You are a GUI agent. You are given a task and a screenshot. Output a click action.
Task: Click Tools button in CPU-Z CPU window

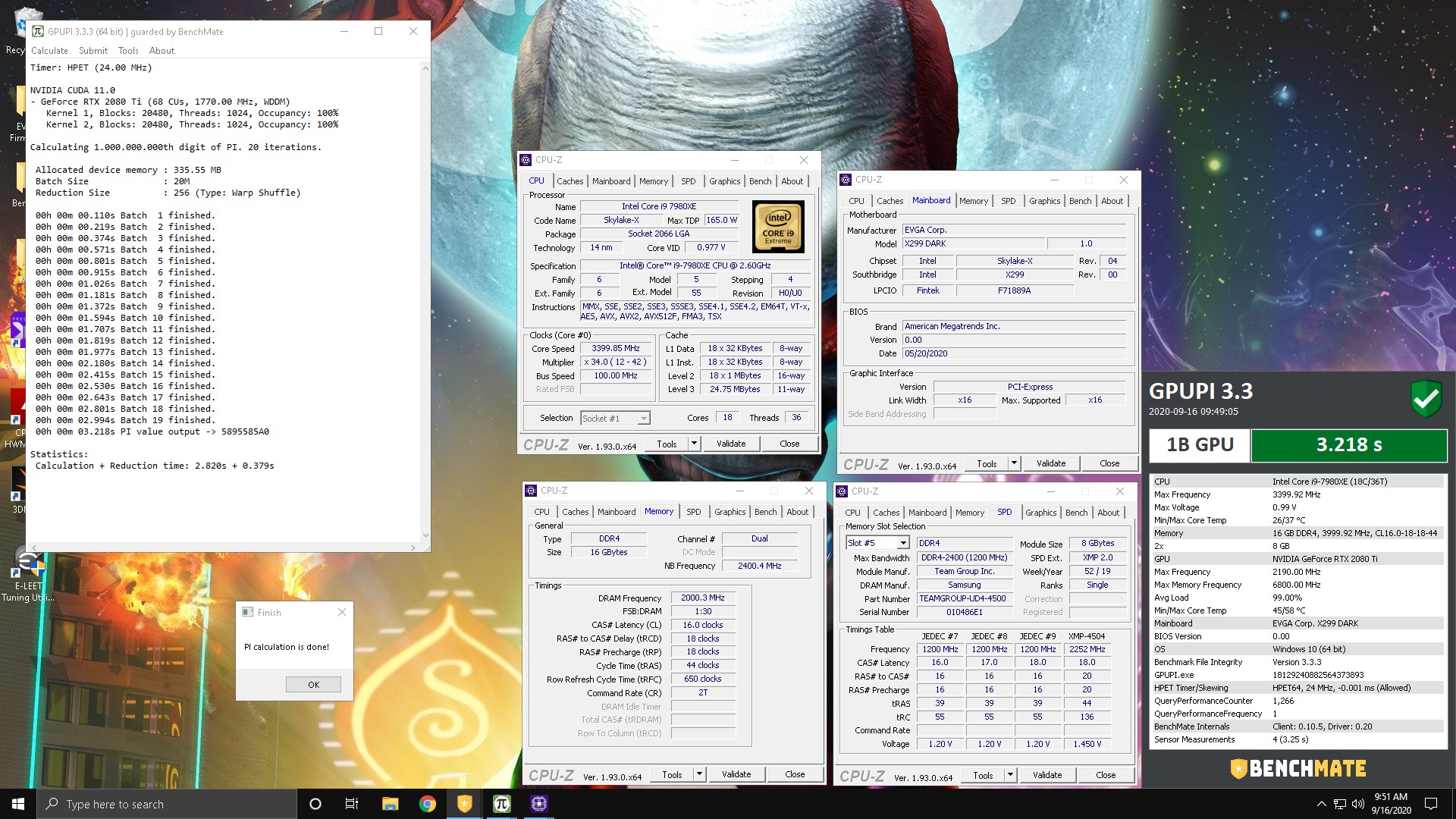pos(667,444)
